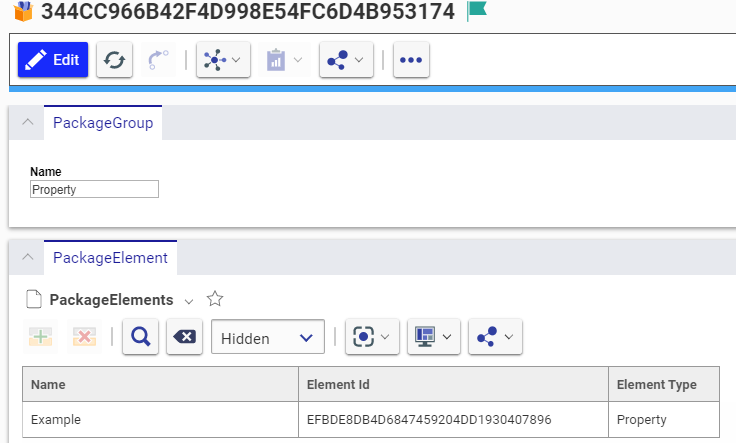736x443 pixels.
Task: Open the three-dots more actions menu
Action: click(x=411, y=60)
